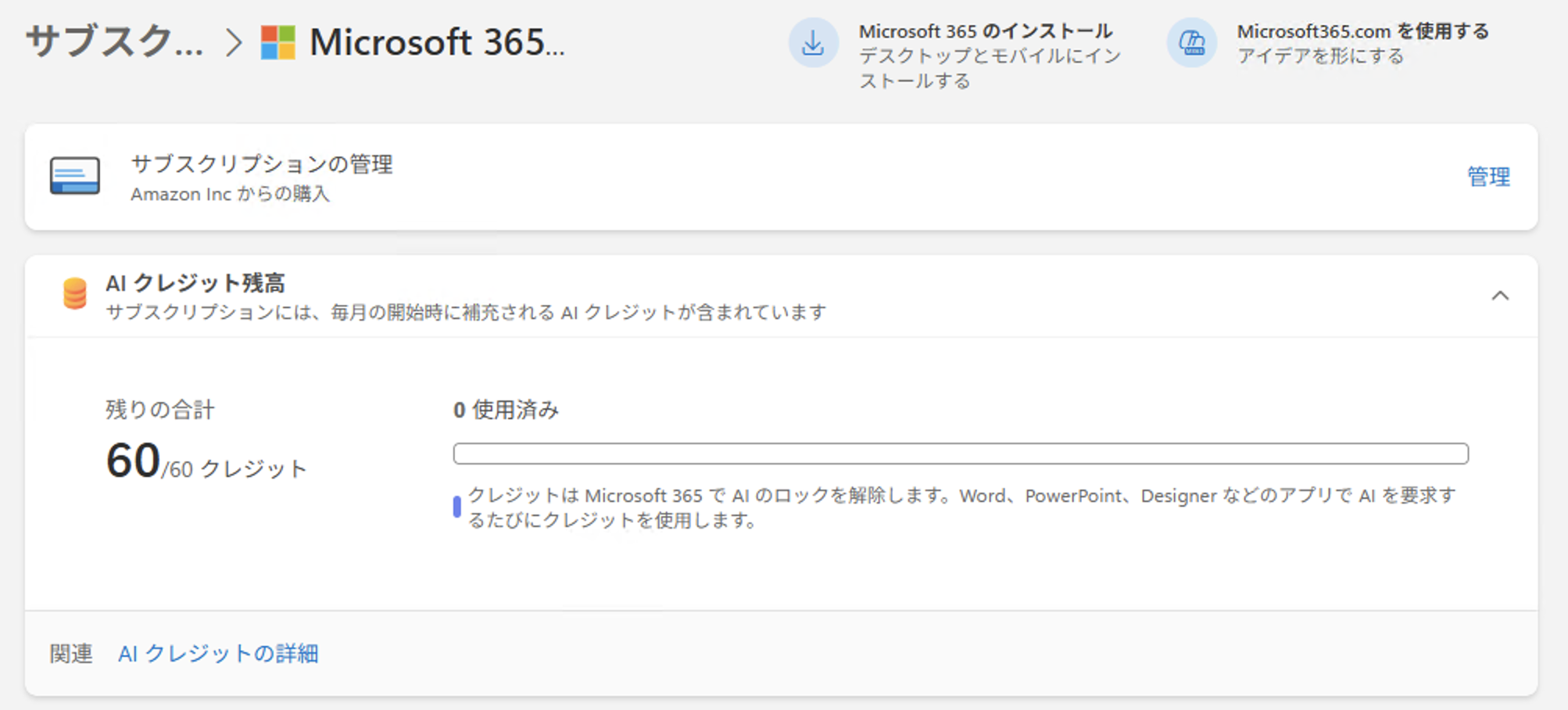Click the Microsoft 365 のインストール label
1568x710 pixels.
click(x=985, y=31)
